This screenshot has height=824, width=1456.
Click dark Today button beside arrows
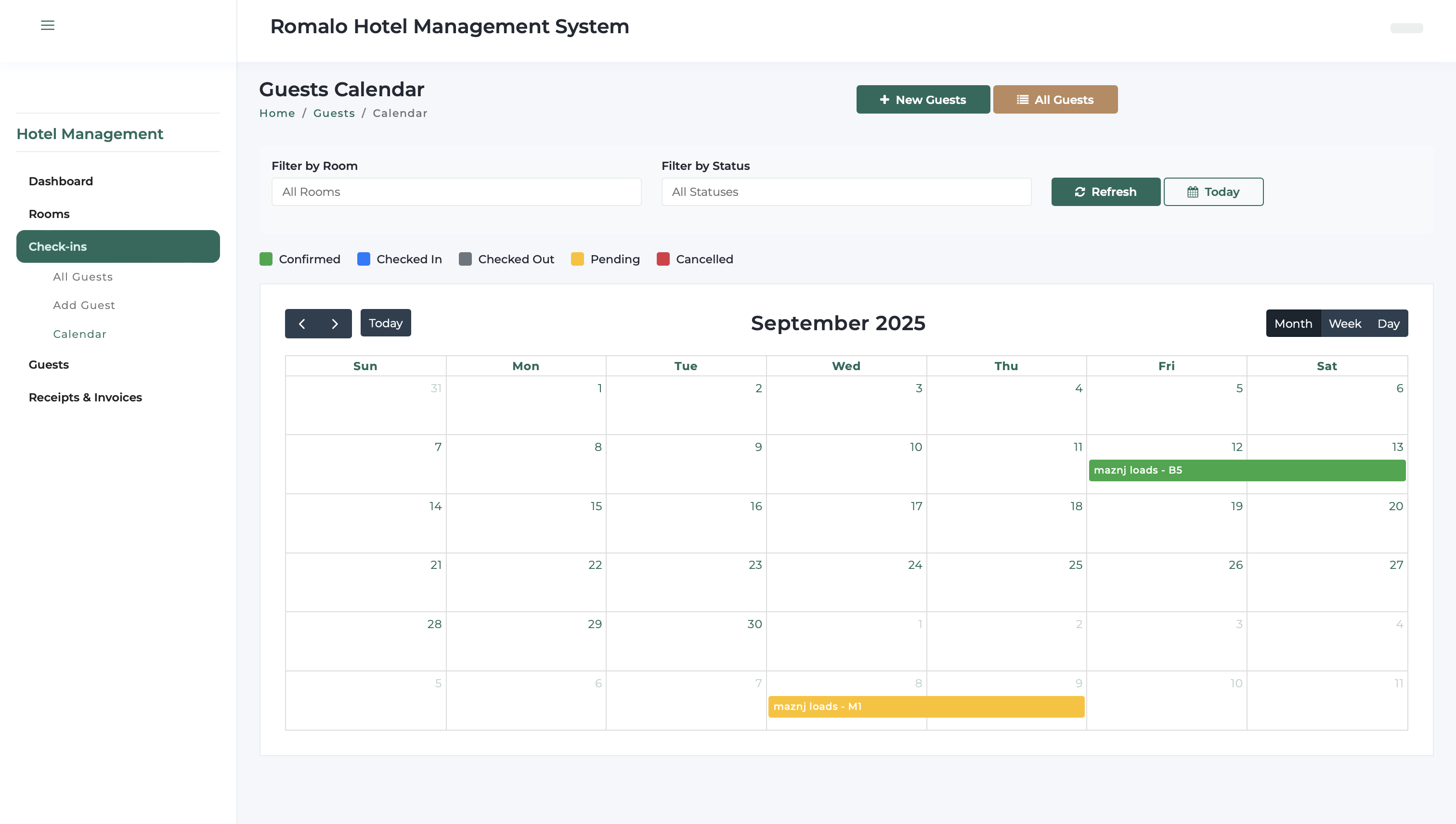tap(386, 323)
